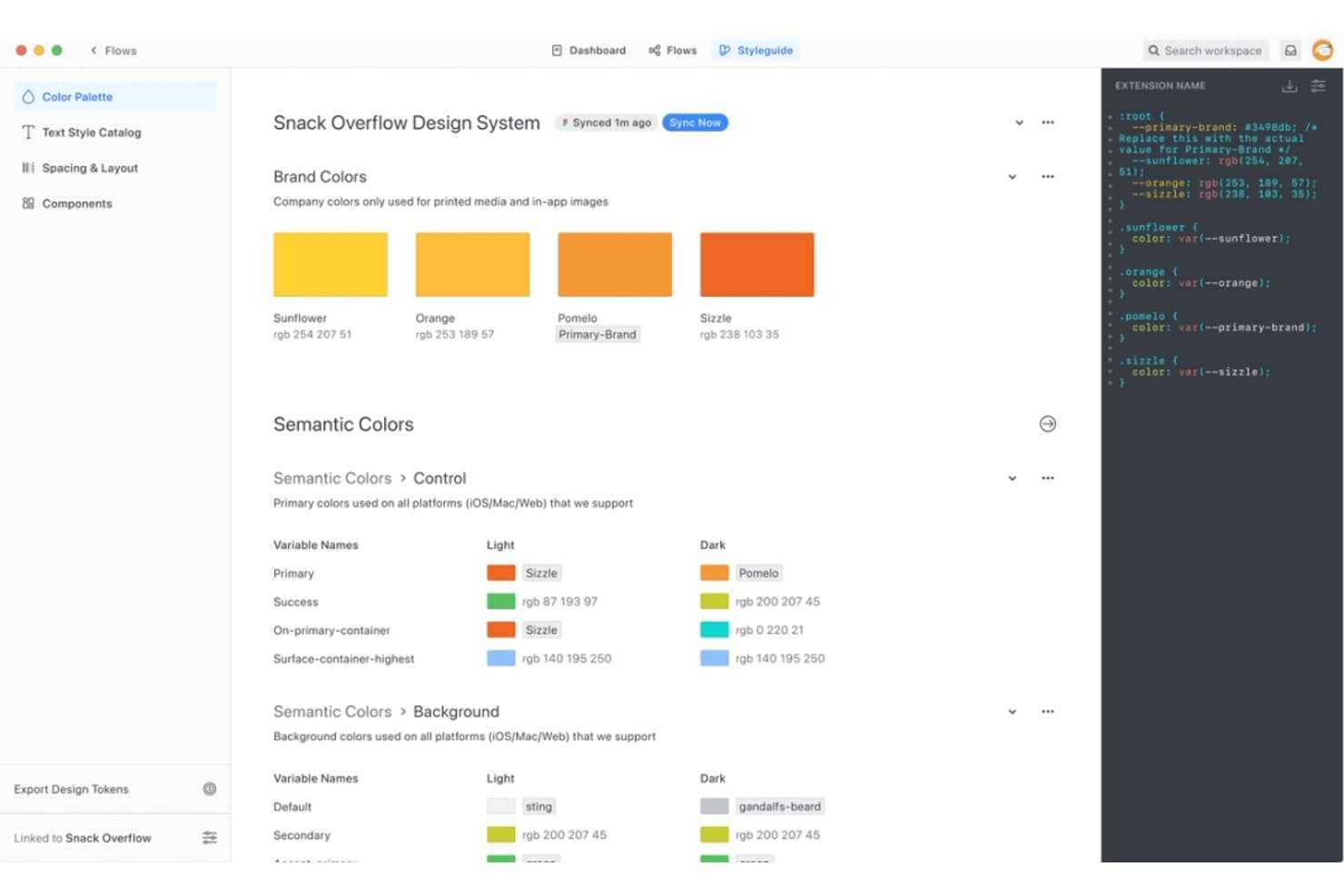Click the user avatar in top bar
Viewport: 1344px width, 896px height.
(1322, 51)
